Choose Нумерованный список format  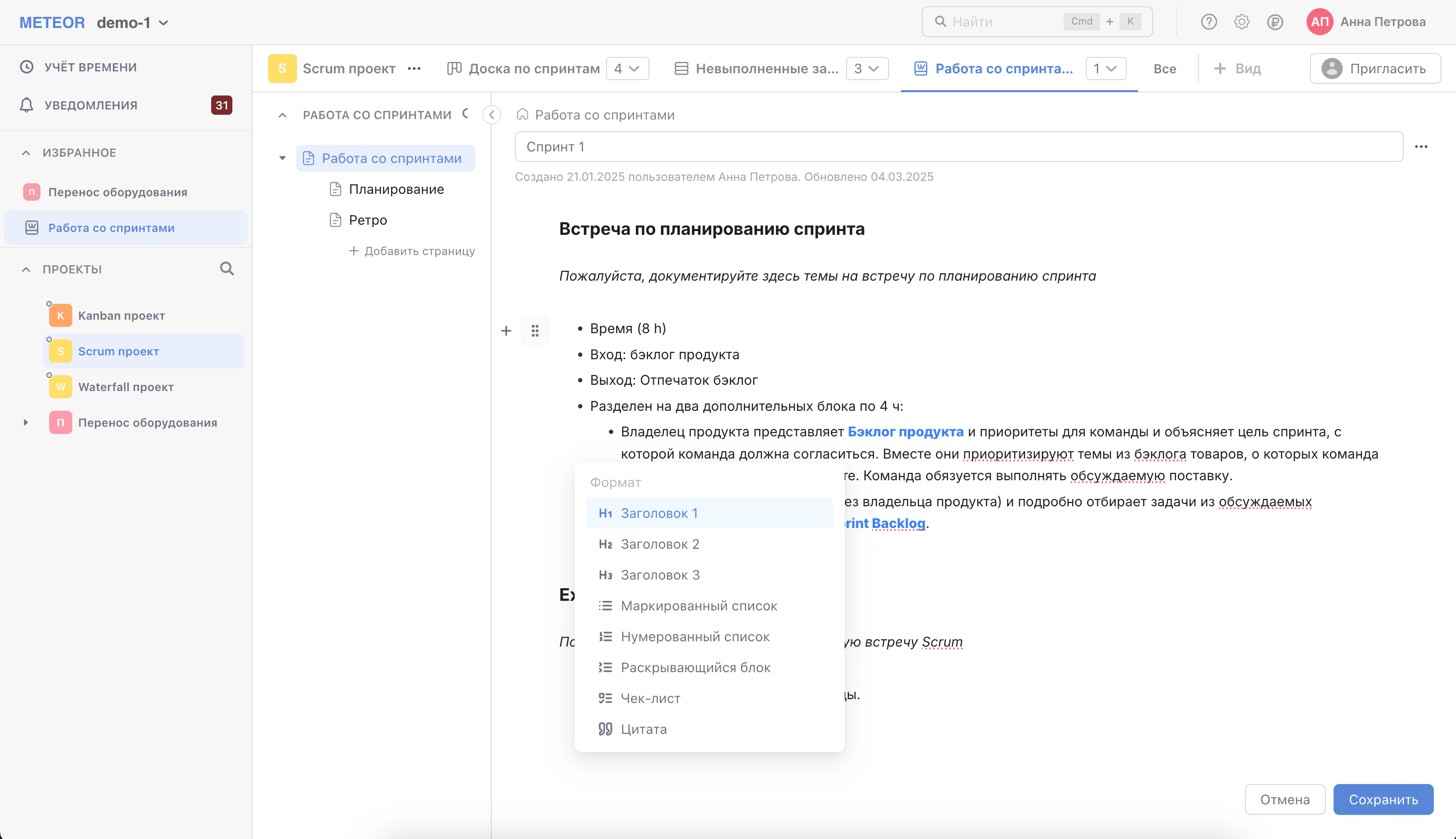(709, 636)
